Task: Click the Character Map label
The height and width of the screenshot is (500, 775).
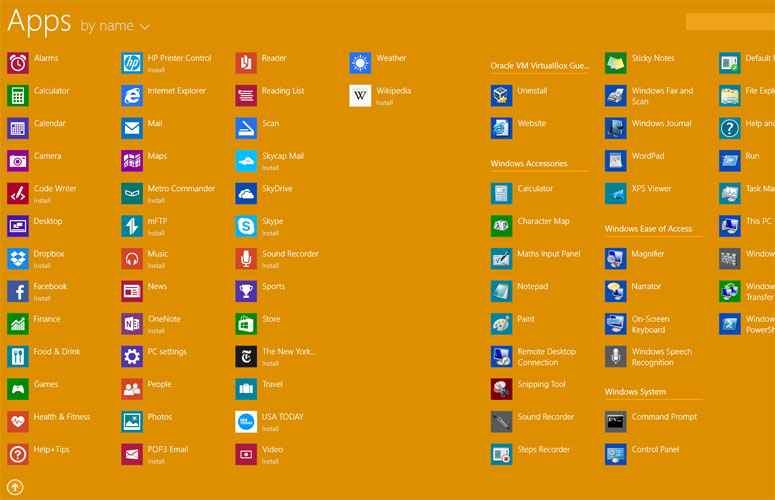Action: coord(544,221)
